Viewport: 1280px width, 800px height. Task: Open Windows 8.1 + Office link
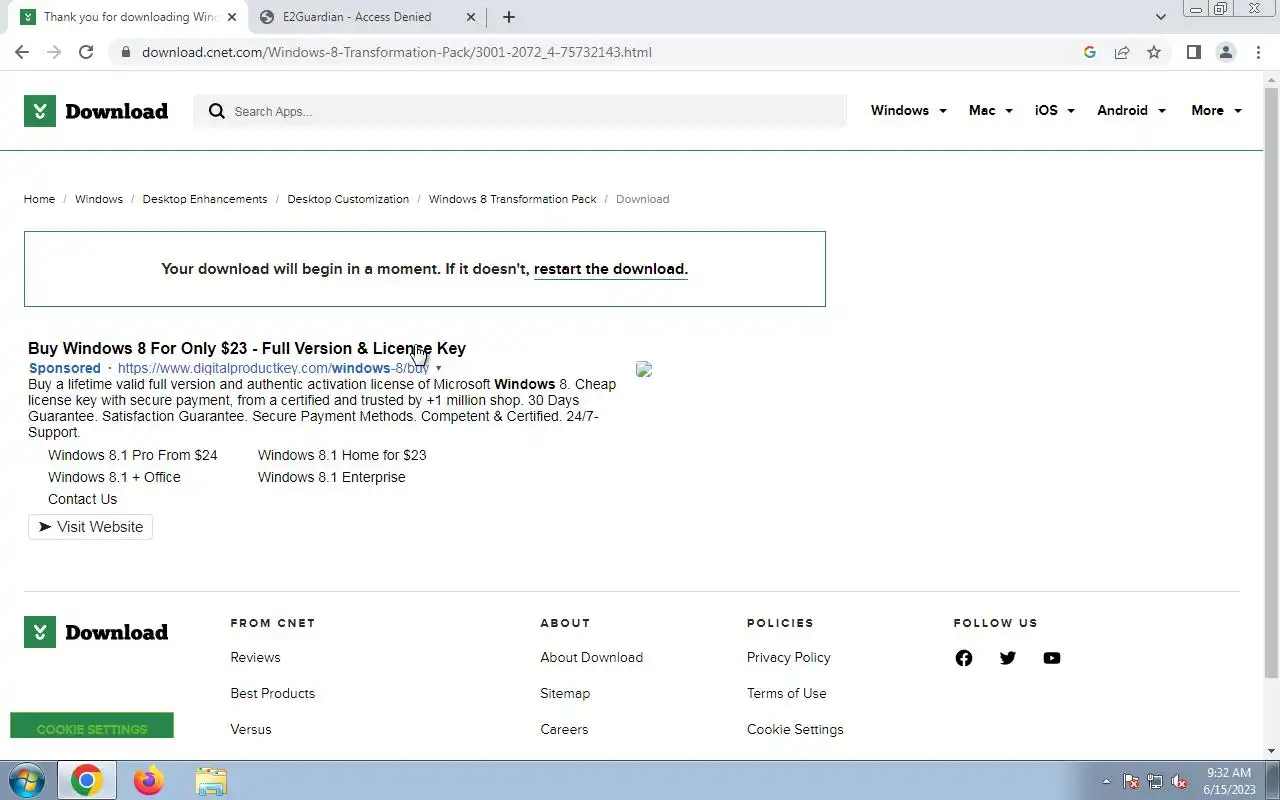pyautogui.click(x=114, y=477)
